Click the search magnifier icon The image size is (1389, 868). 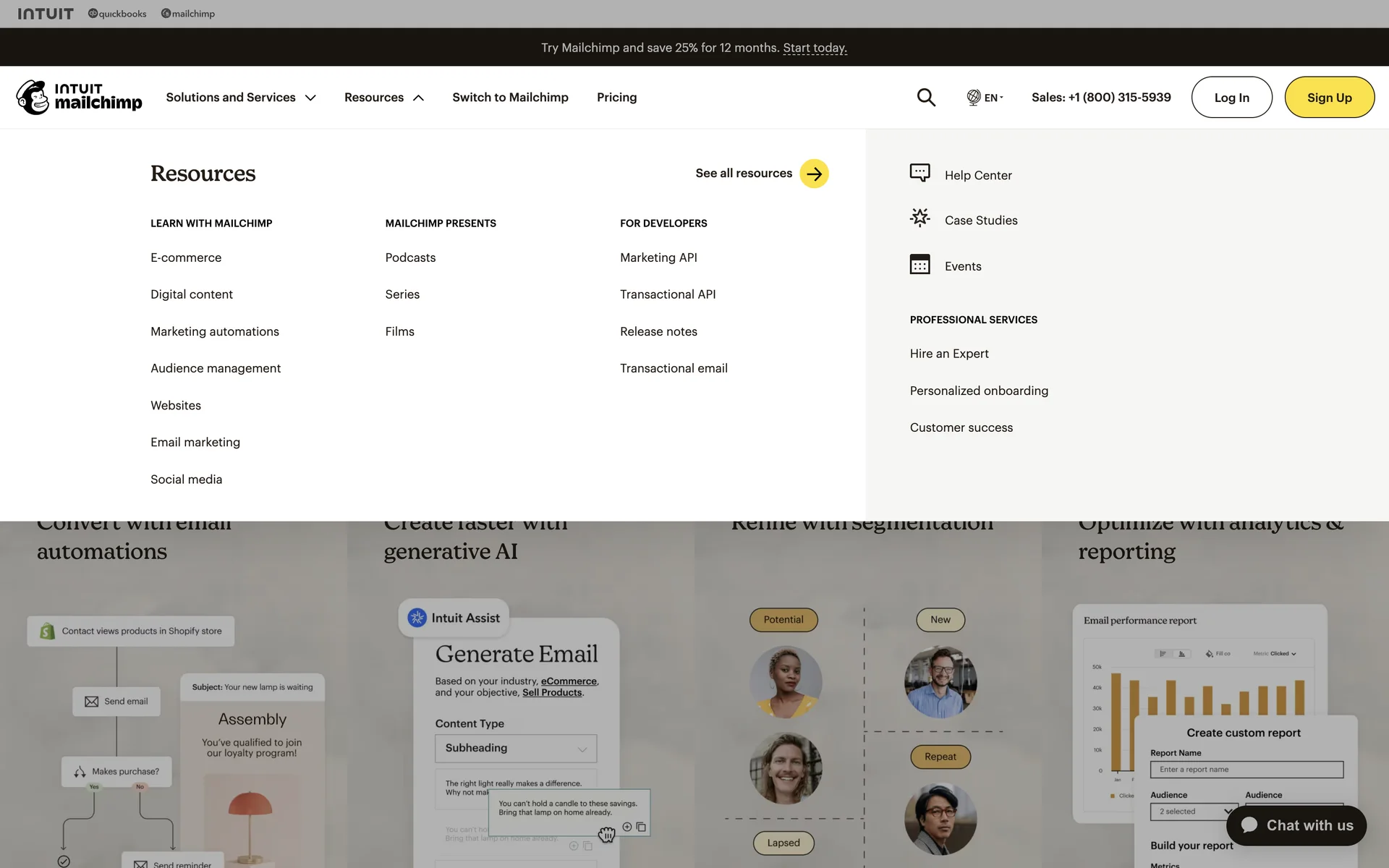pos(926,97)
